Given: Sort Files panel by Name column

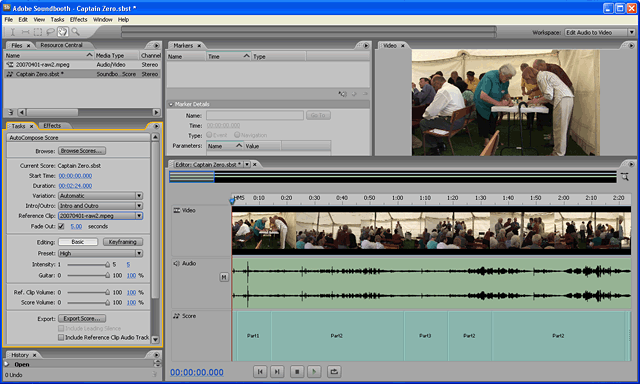Looking at the screenshot, I should [49, 55].
